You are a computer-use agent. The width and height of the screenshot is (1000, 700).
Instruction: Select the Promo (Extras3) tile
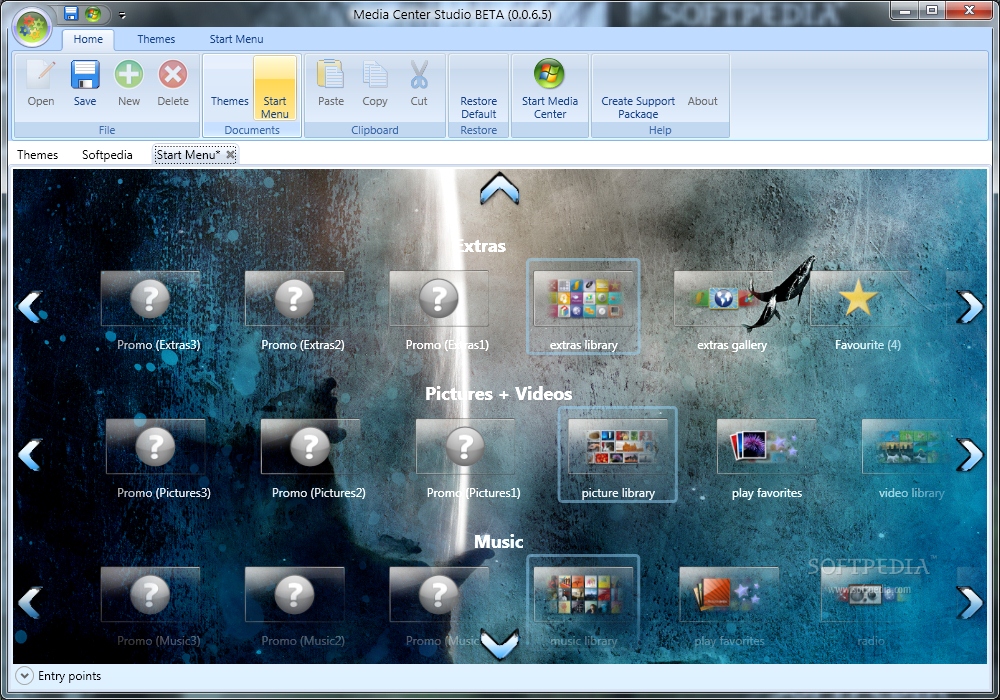[x=151, y=311]
